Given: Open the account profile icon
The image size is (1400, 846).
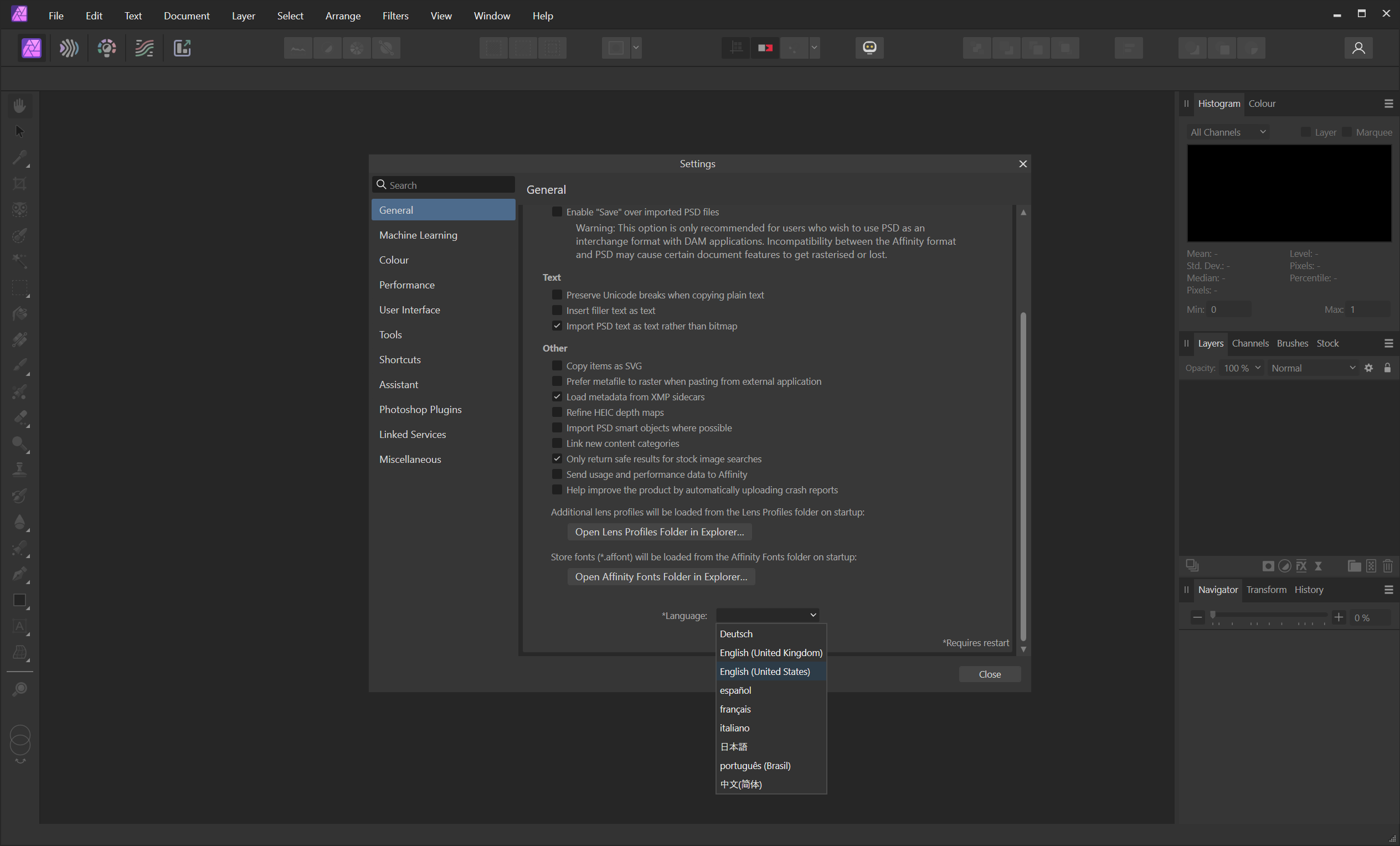Looking at the screenshot, I should (1358, 48).
